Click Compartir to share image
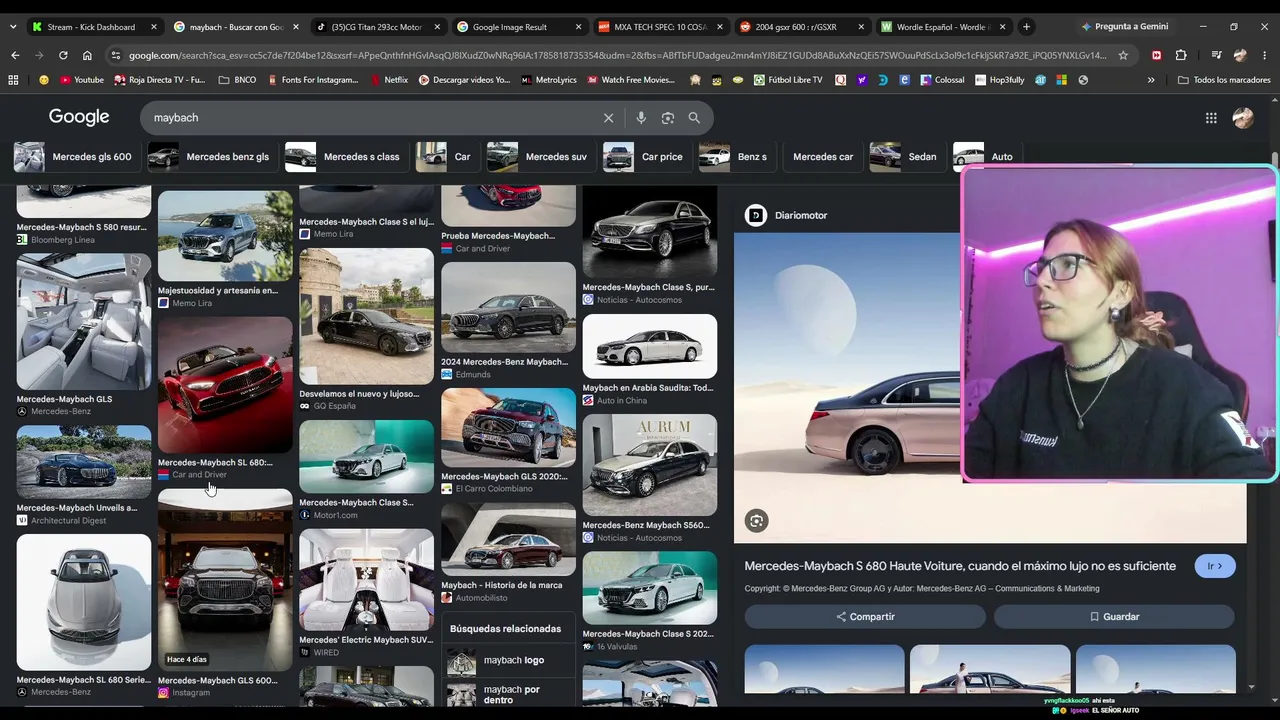Image resolution: width=1280 pixels, height=720 pixels. [865, 617]
